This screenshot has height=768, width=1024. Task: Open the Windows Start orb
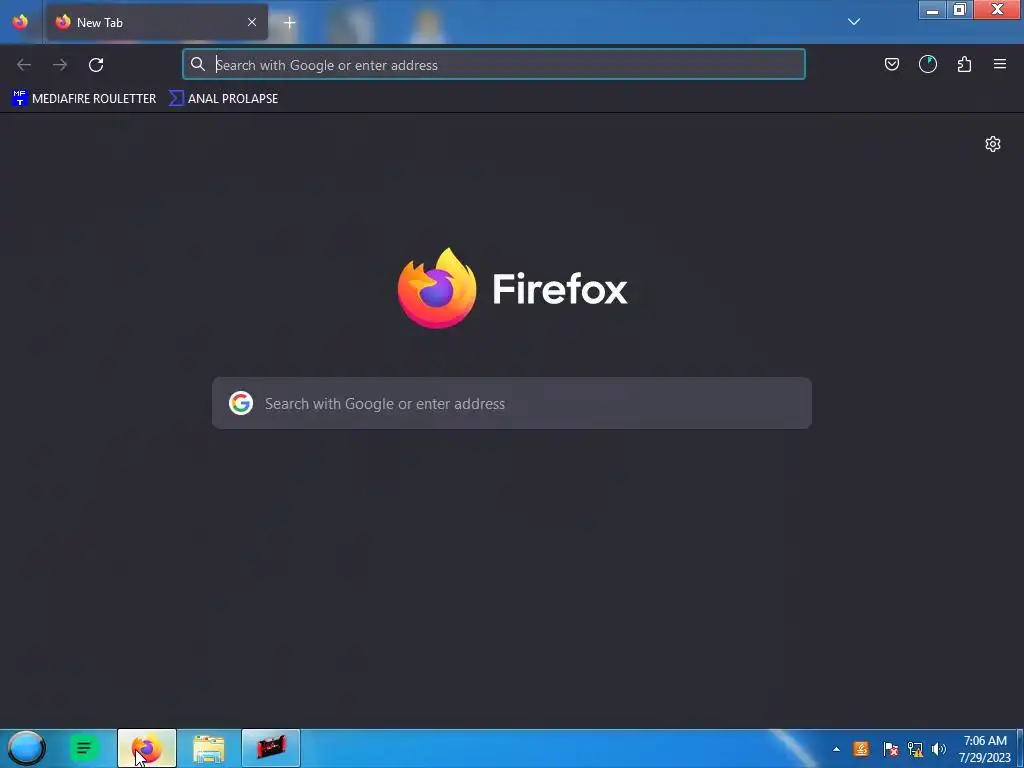26,748
